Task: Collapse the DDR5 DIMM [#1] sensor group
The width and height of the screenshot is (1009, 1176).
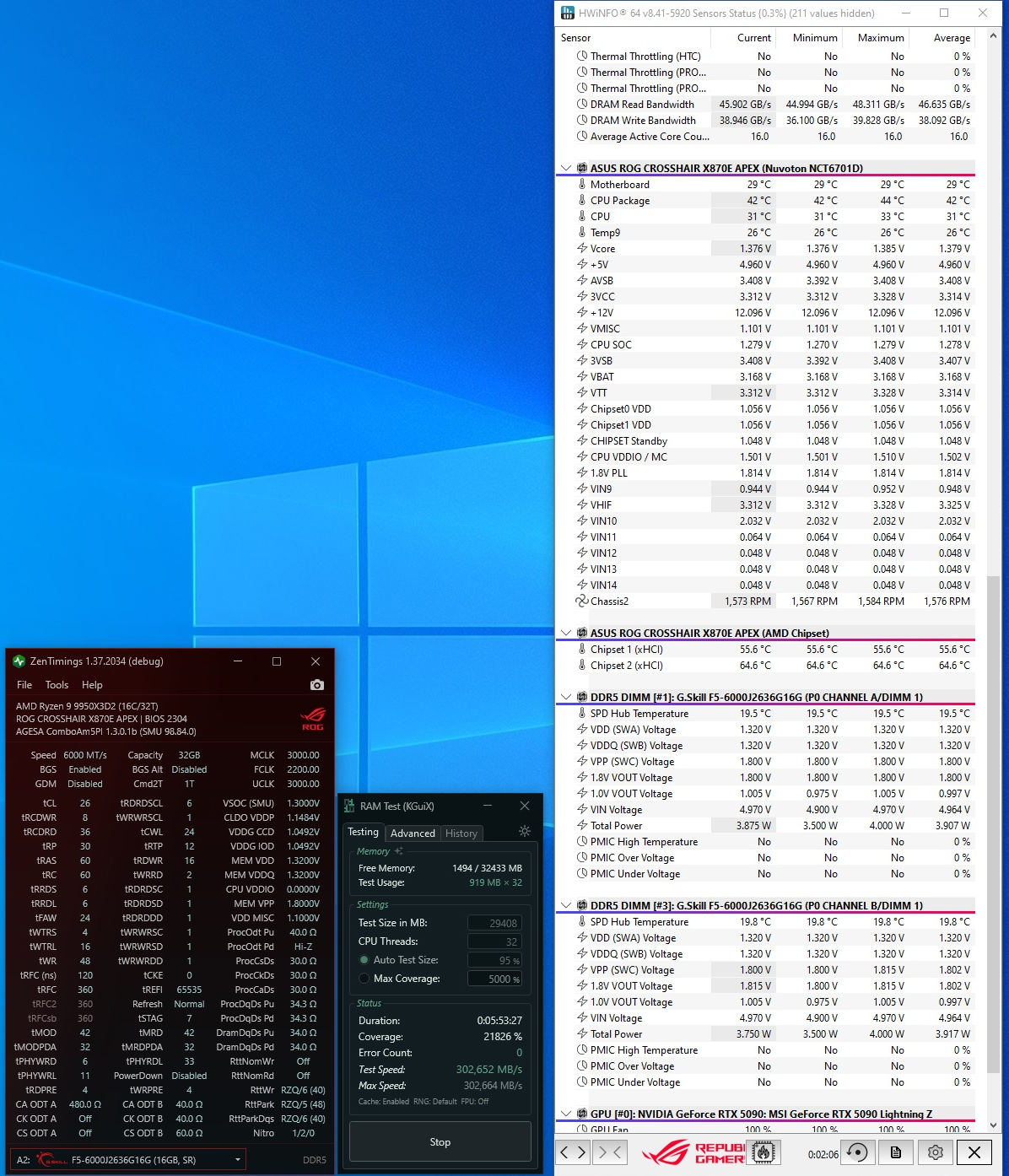Action: click(566, 698)
